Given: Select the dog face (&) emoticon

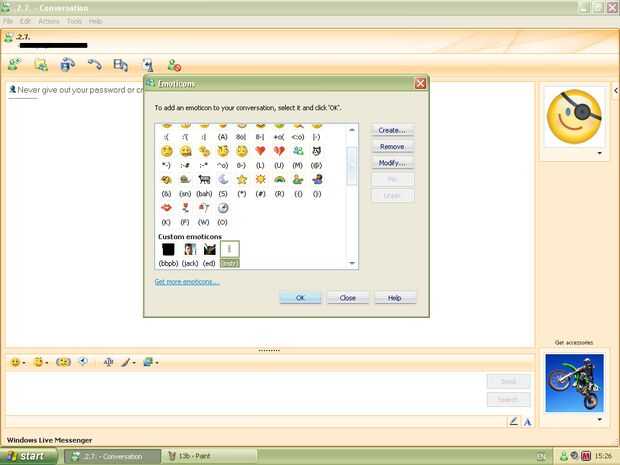Looking at the screenshot, I should (166, 180).
